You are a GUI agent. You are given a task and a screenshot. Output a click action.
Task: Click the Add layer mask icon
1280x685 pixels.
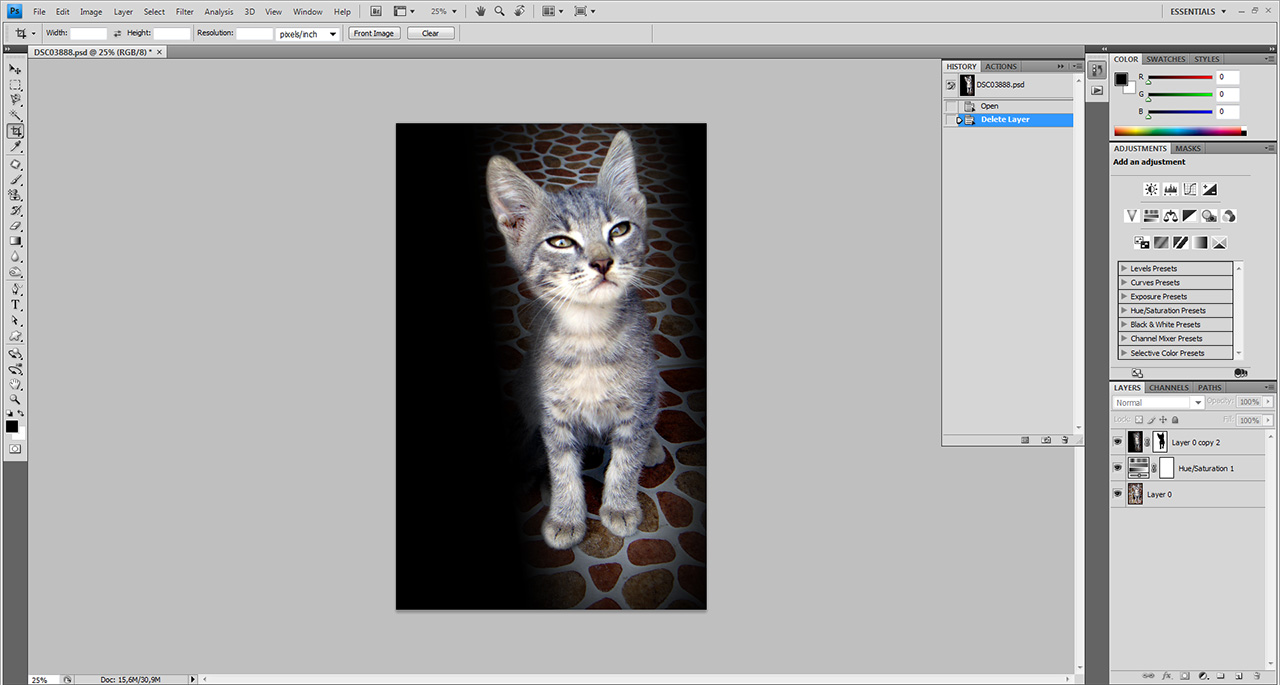tap(1185, 676)
